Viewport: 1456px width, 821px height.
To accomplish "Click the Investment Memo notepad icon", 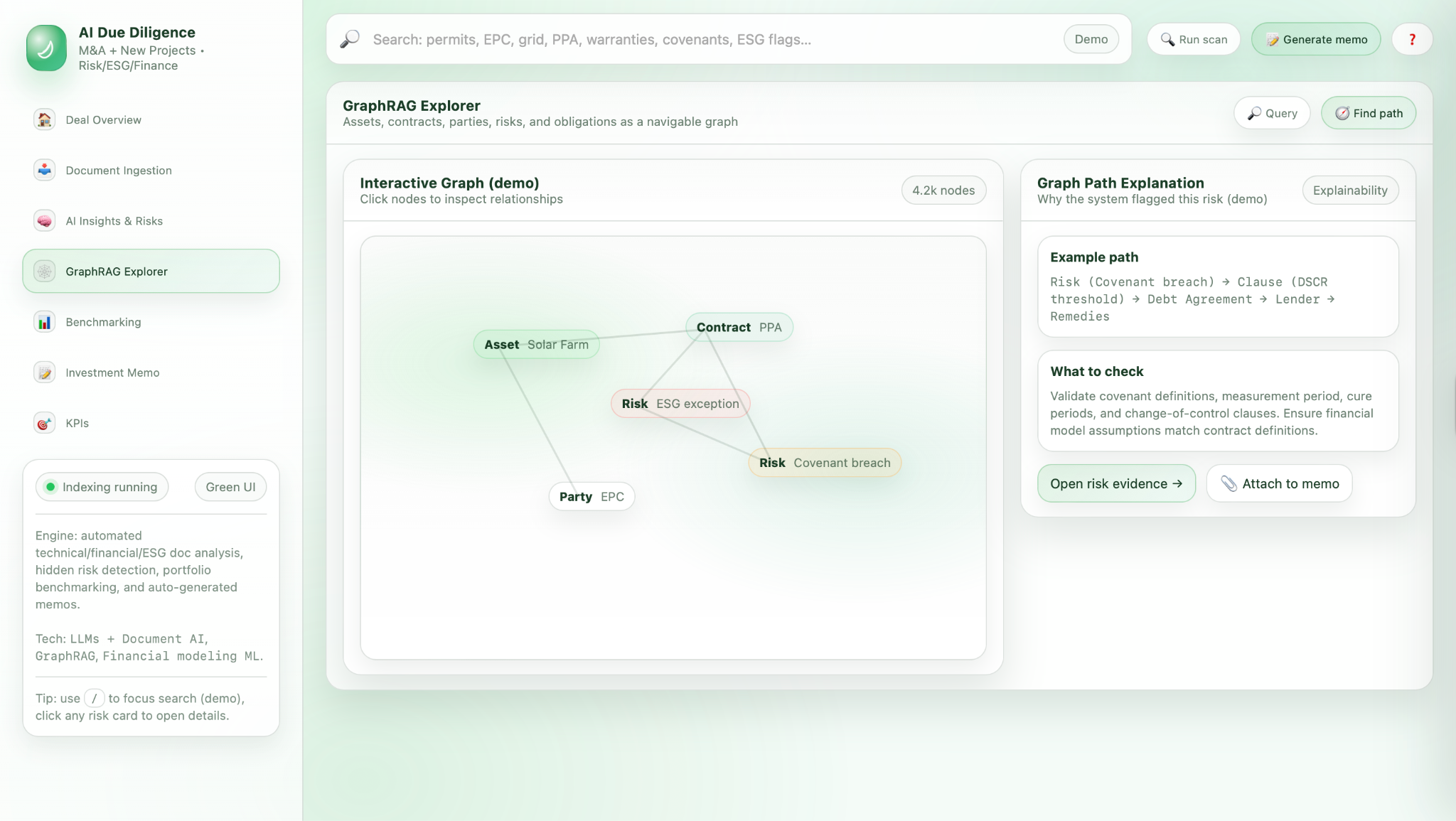I will coord(44,372).
